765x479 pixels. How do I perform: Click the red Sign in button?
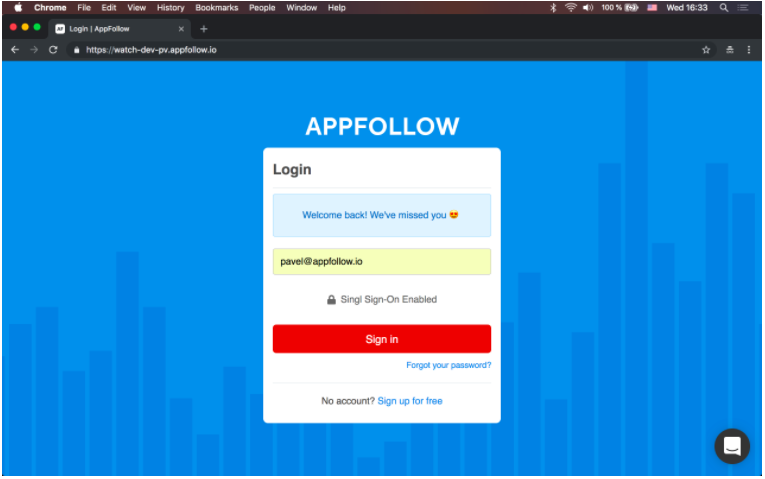(382, 339)
